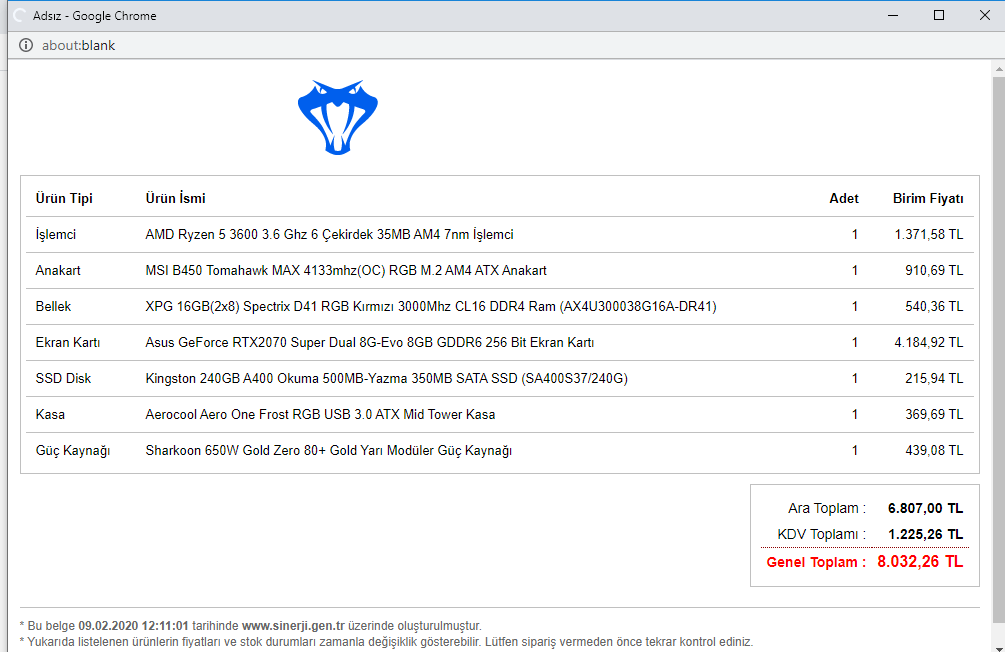Click the Bellek product type cell

53,306
